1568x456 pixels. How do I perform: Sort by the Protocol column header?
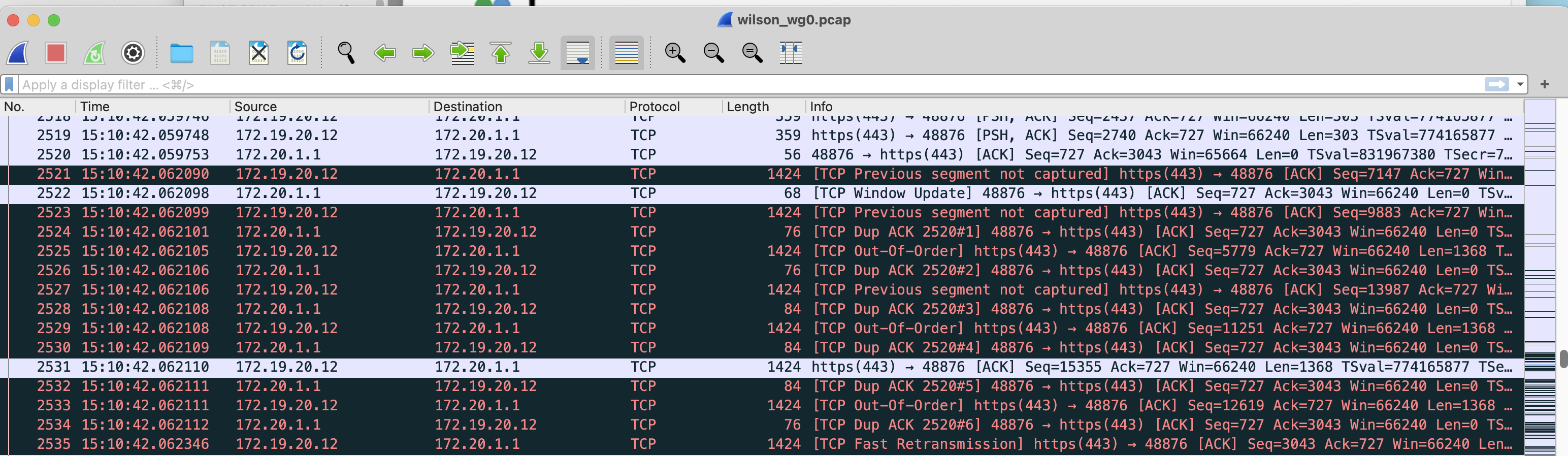tap(673, 107)
